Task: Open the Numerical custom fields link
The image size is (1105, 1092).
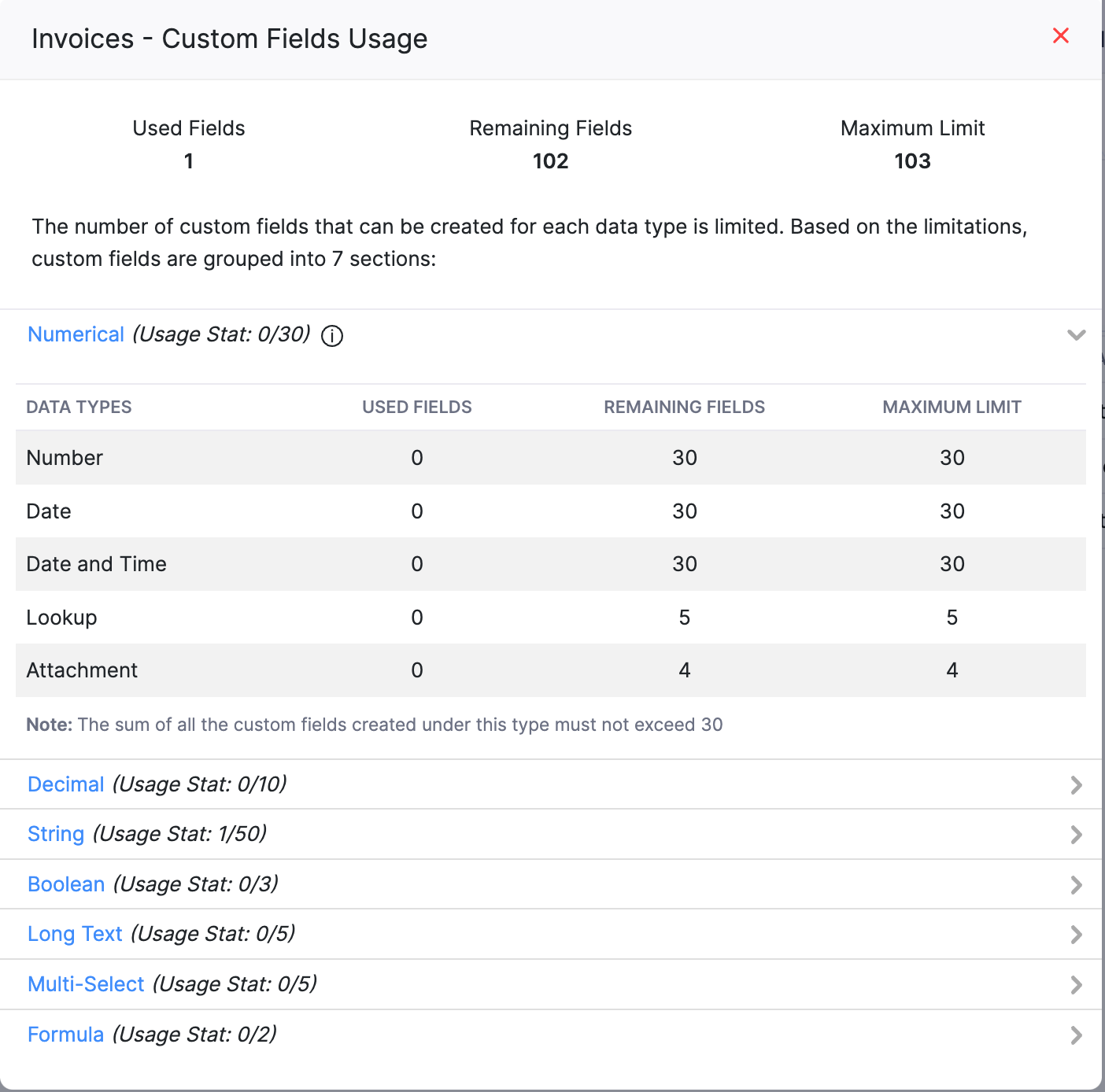Action: [x=76, y=334]
